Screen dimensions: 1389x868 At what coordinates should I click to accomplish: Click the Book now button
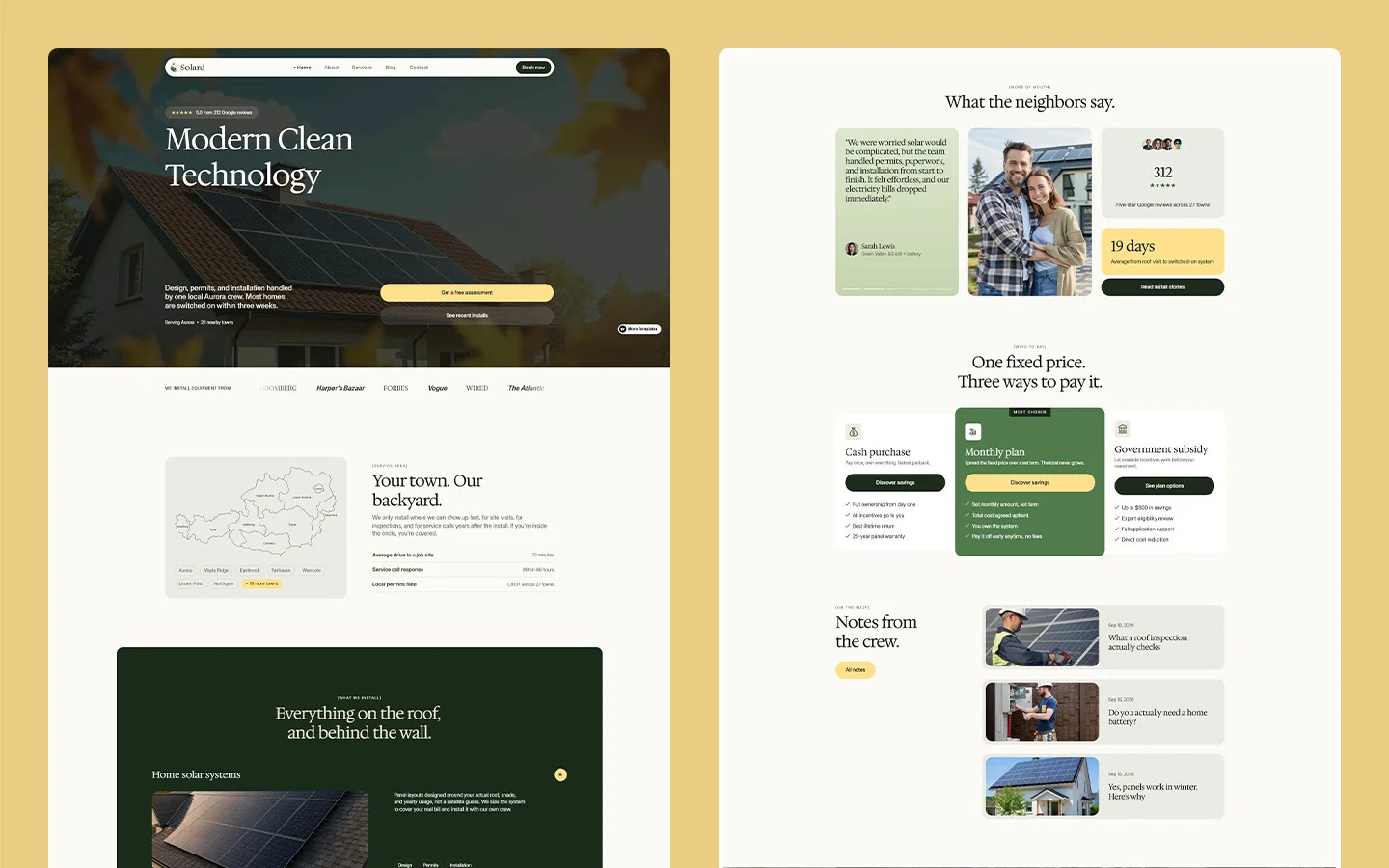[x=533, y=68]
